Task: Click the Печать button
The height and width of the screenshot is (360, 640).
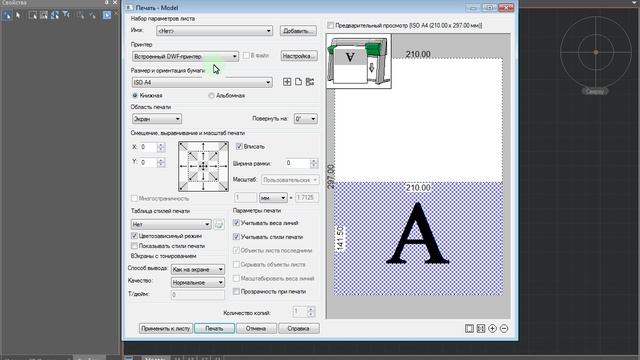Action: tap(214, 329)
